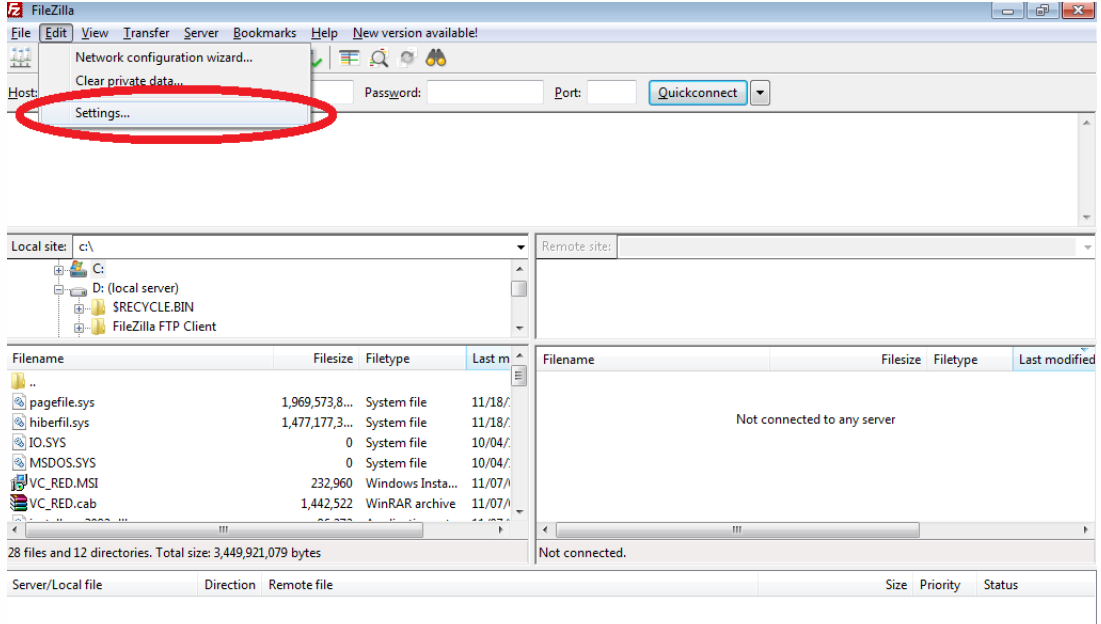Click the synchronized browsing toolbar icon

pyautogui.click(x=407, y=58)
